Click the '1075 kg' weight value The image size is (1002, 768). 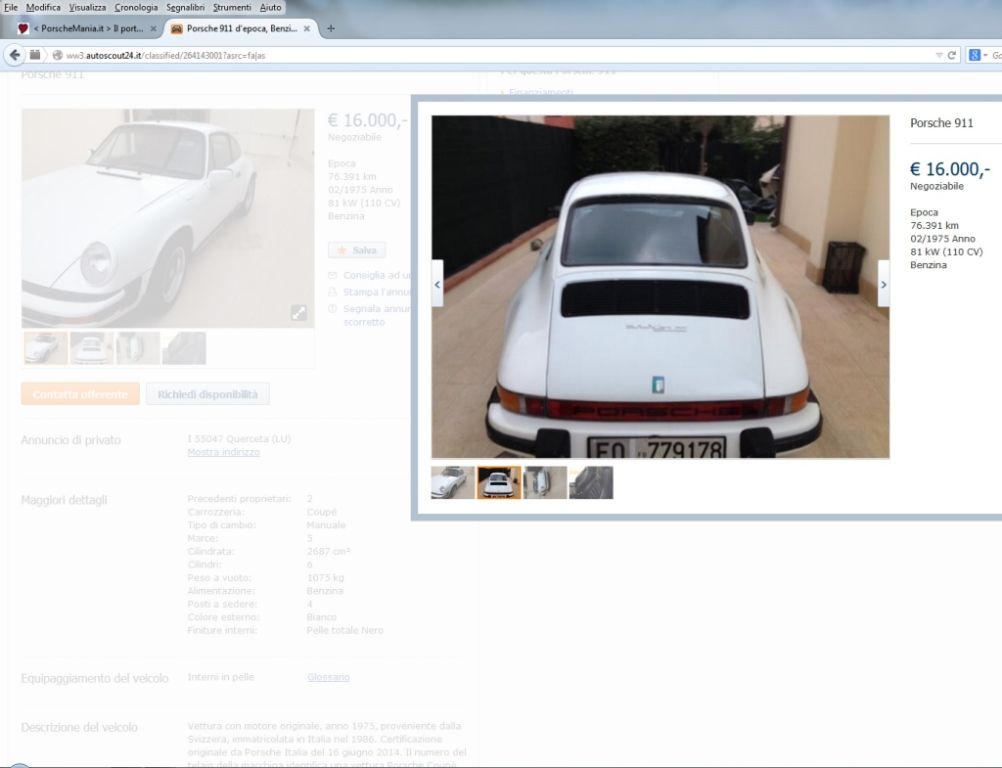[325, 578]
